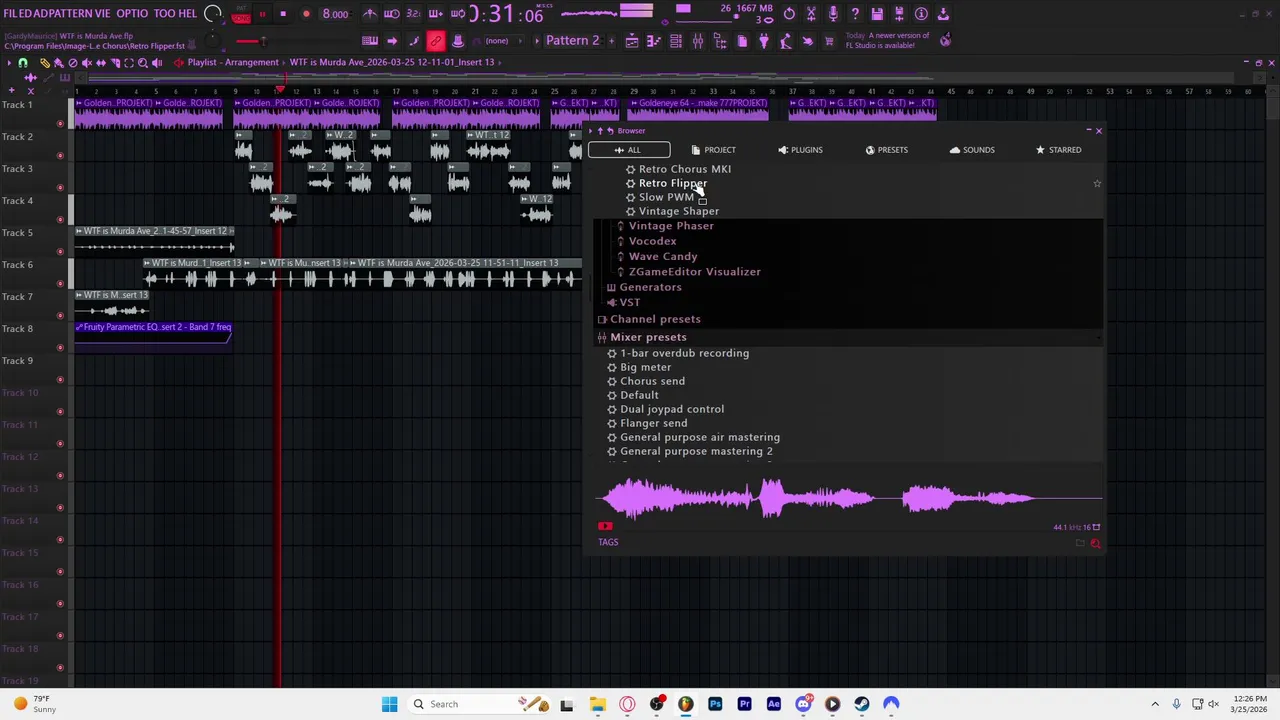
Task: Select the playlist zoom tool
Action: pyautogui.click(x=142, y=63)
